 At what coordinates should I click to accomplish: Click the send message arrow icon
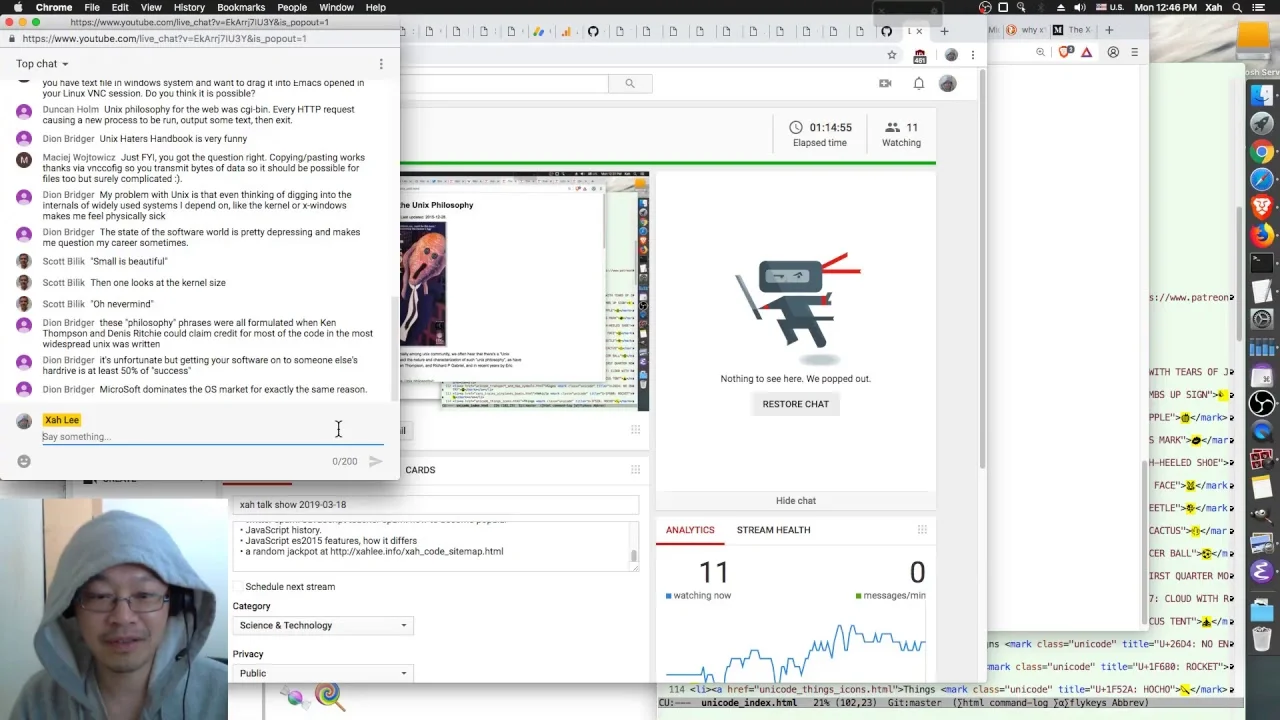[375, 461]
